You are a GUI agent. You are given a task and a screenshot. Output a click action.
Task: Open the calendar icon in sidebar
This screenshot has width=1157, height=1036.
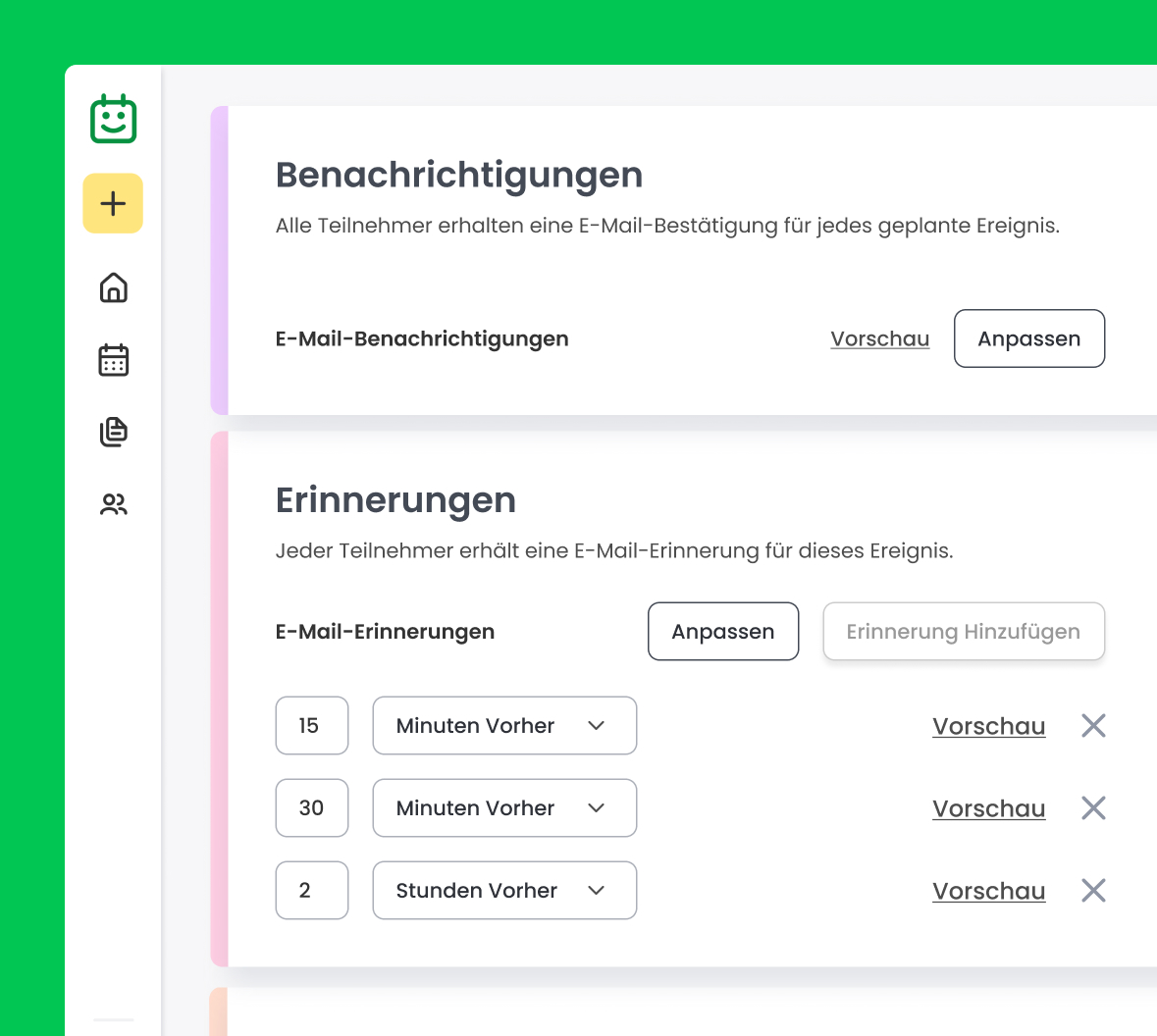[x=114, y=360]
